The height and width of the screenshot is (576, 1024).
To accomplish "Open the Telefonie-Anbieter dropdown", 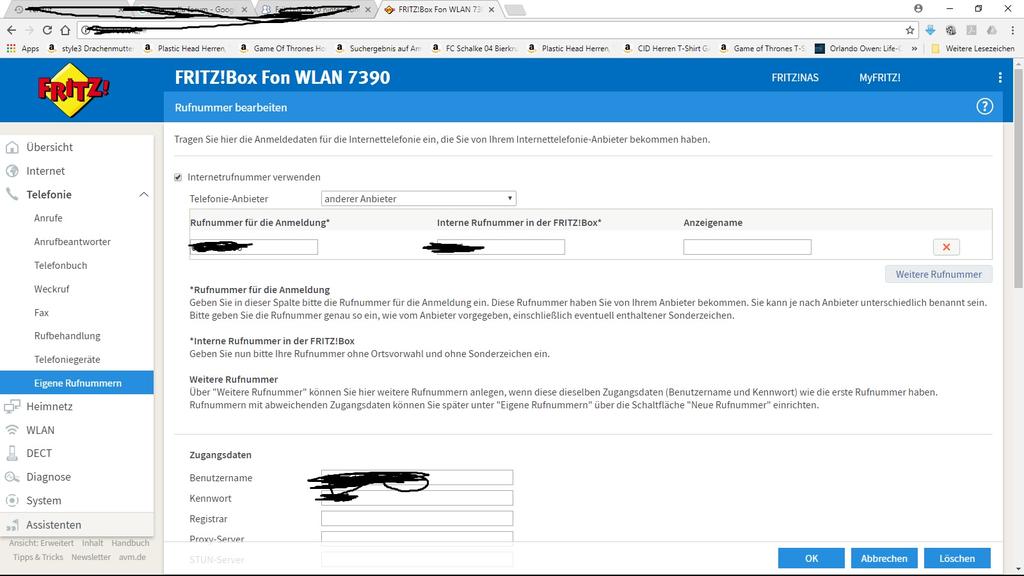I will coord(418,199).
